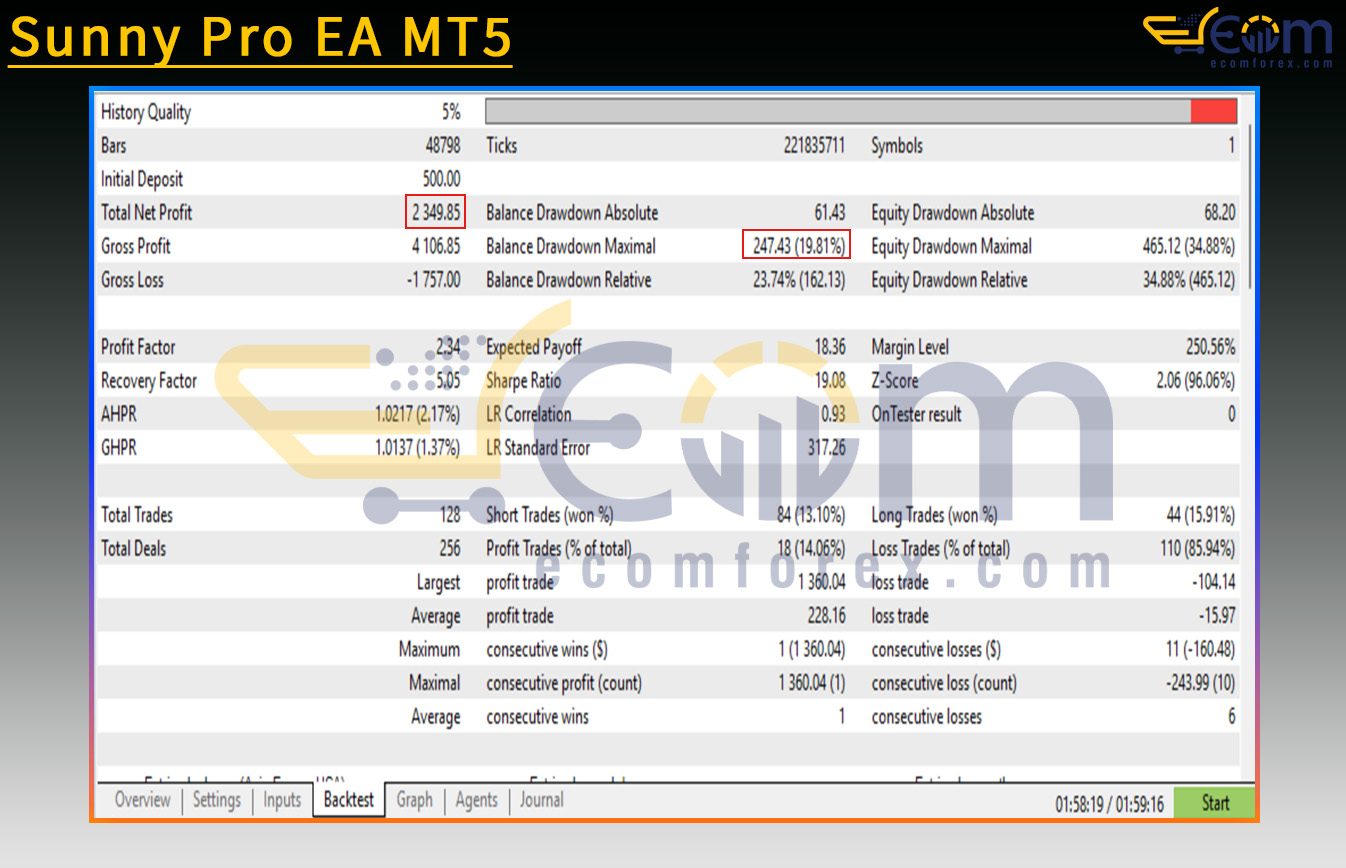Click the elapsed time 01:58:19 / 01:59:16
The height and width of the screenshot is (868, 1346).
click(1109, 804)
